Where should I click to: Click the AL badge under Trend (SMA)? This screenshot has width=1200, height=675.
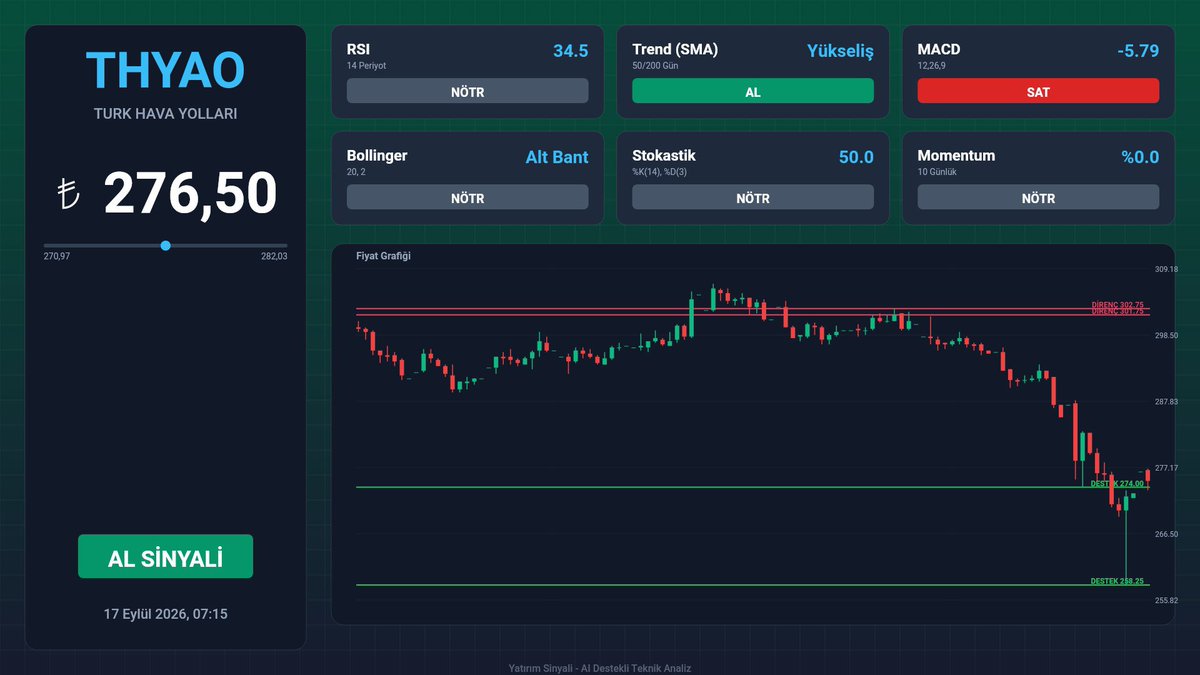point(753,91)
